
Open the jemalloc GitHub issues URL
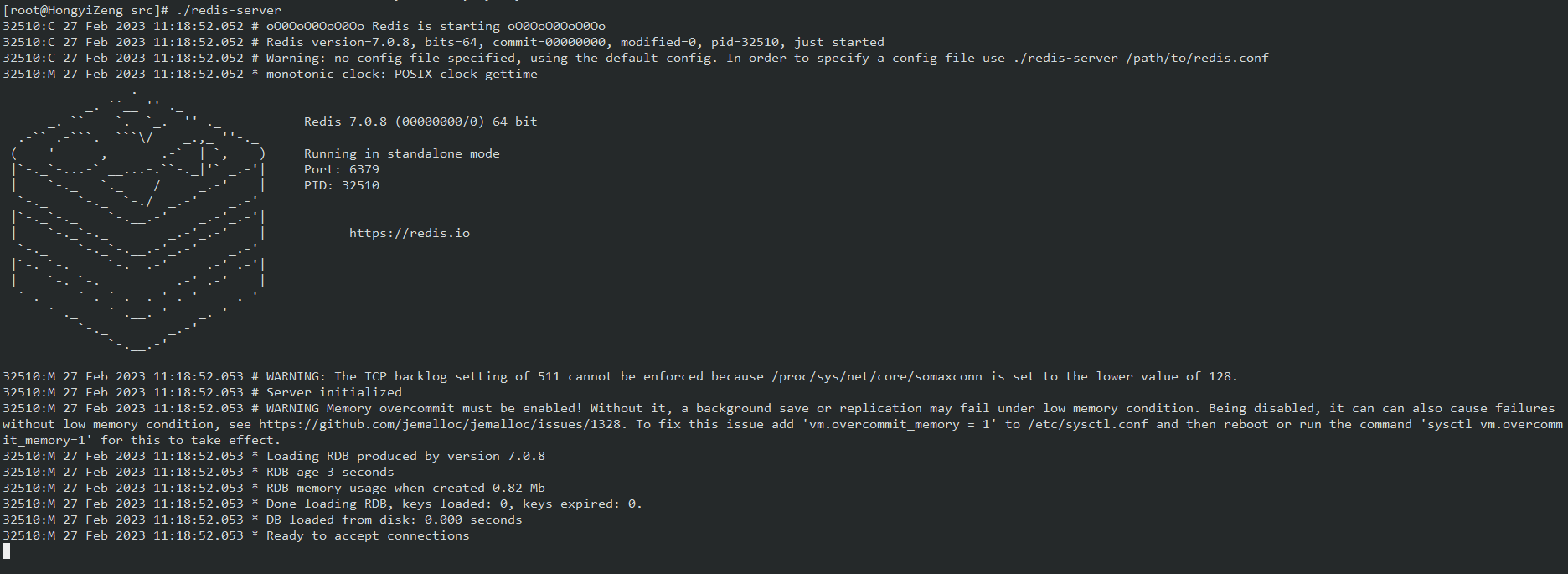[x=441, y=424]
